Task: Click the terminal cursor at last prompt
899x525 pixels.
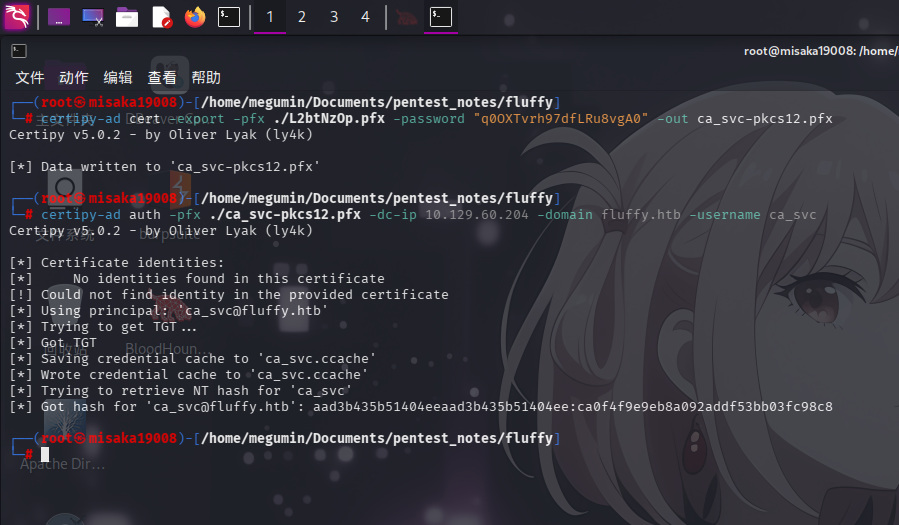Action: [x=45, y=455]
